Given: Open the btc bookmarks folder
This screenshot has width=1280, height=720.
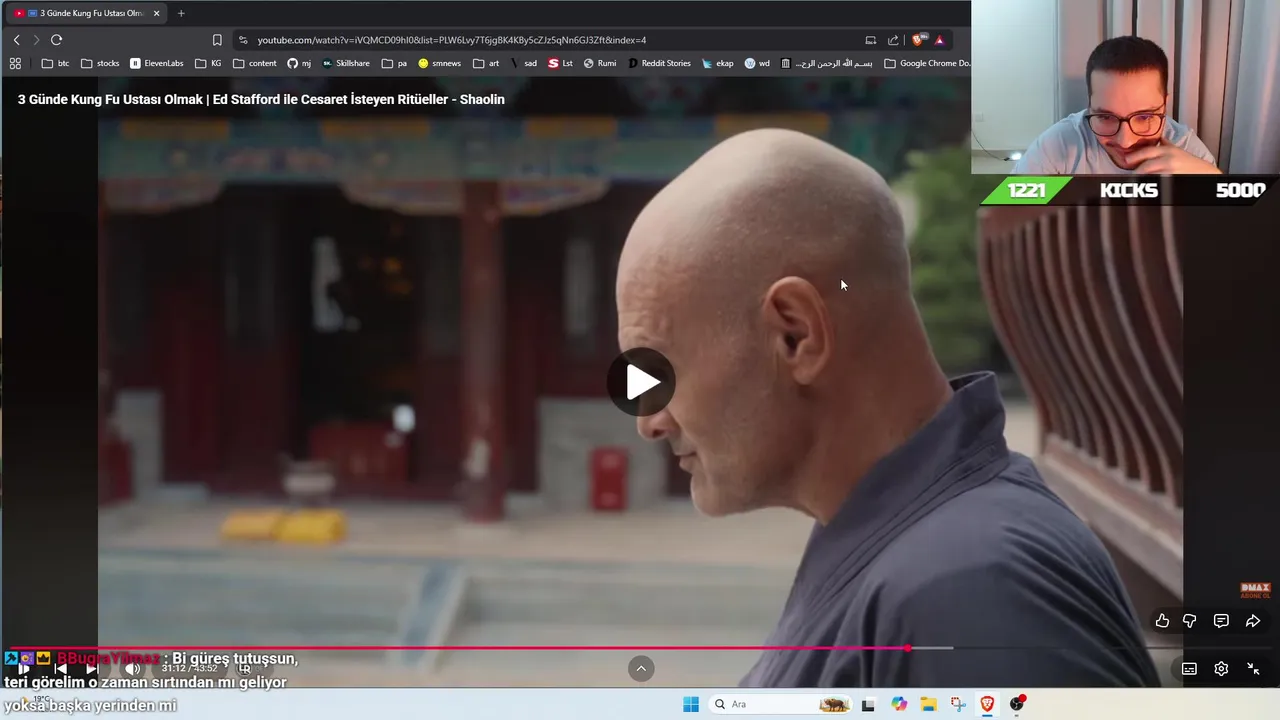Looking at the screenshot, I should click(56, 63).
